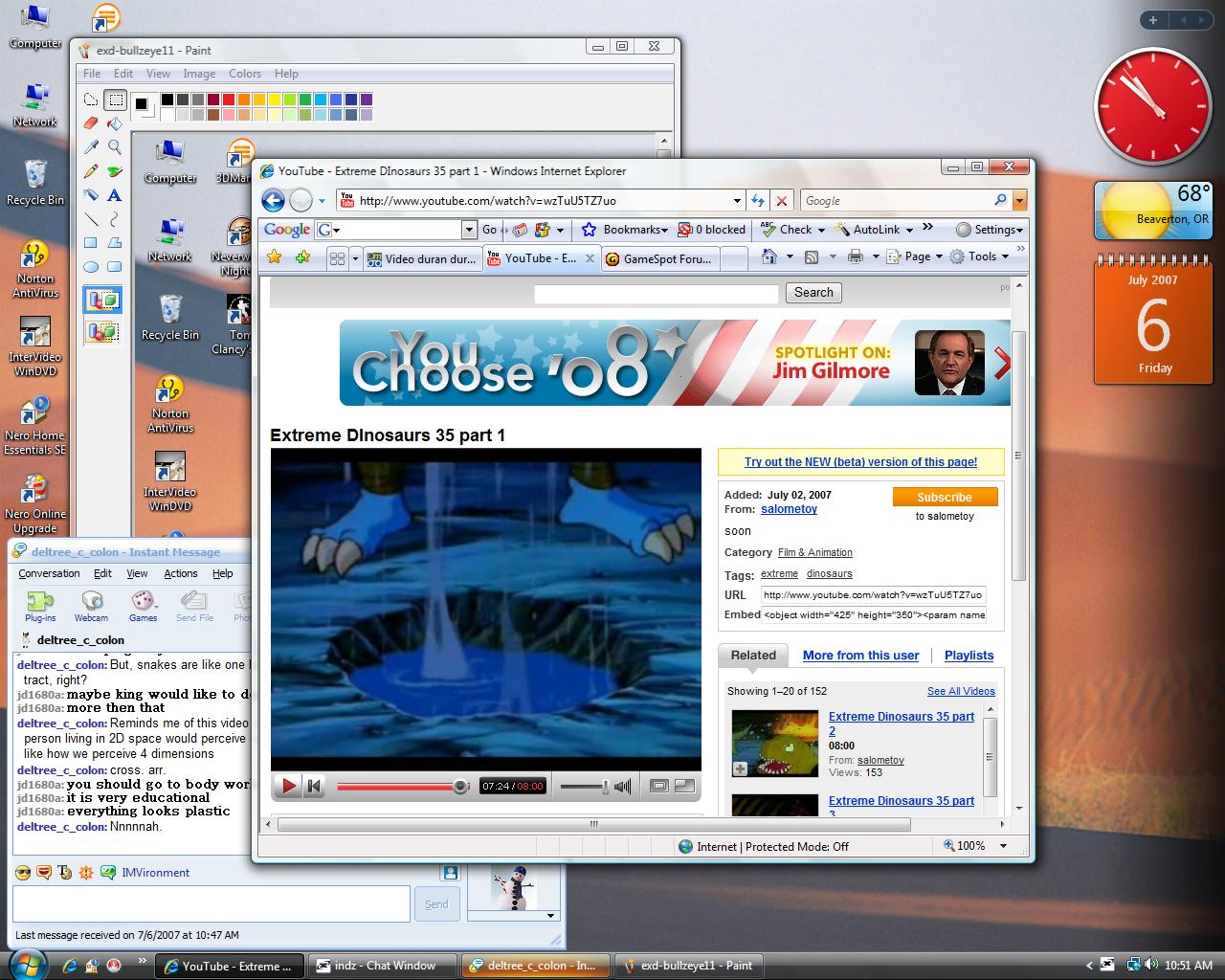Screen dimensions: 1225x980
Task: Click the Print icon in IE
Action: point(856,256)
